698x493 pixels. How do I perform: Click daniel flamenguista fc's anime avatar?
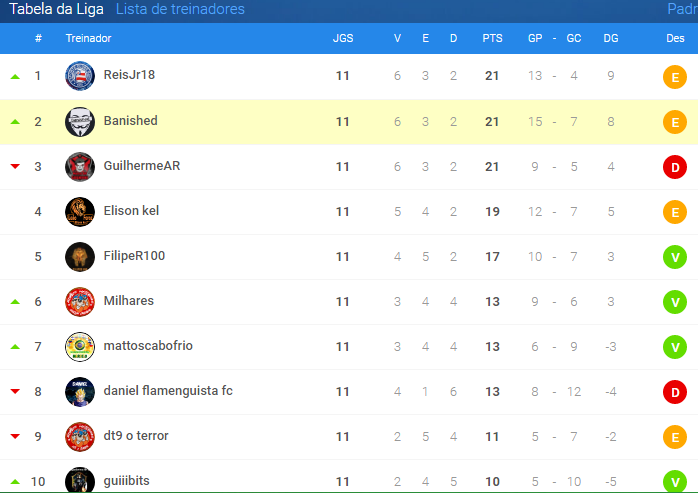coord(80,392)
